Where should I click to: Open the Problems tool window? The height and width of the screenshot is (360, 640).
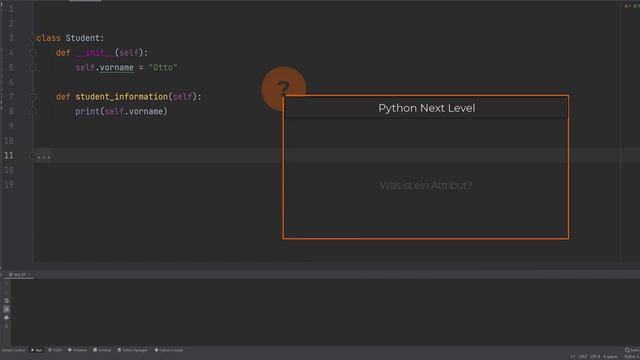click(x=78, y=350)
